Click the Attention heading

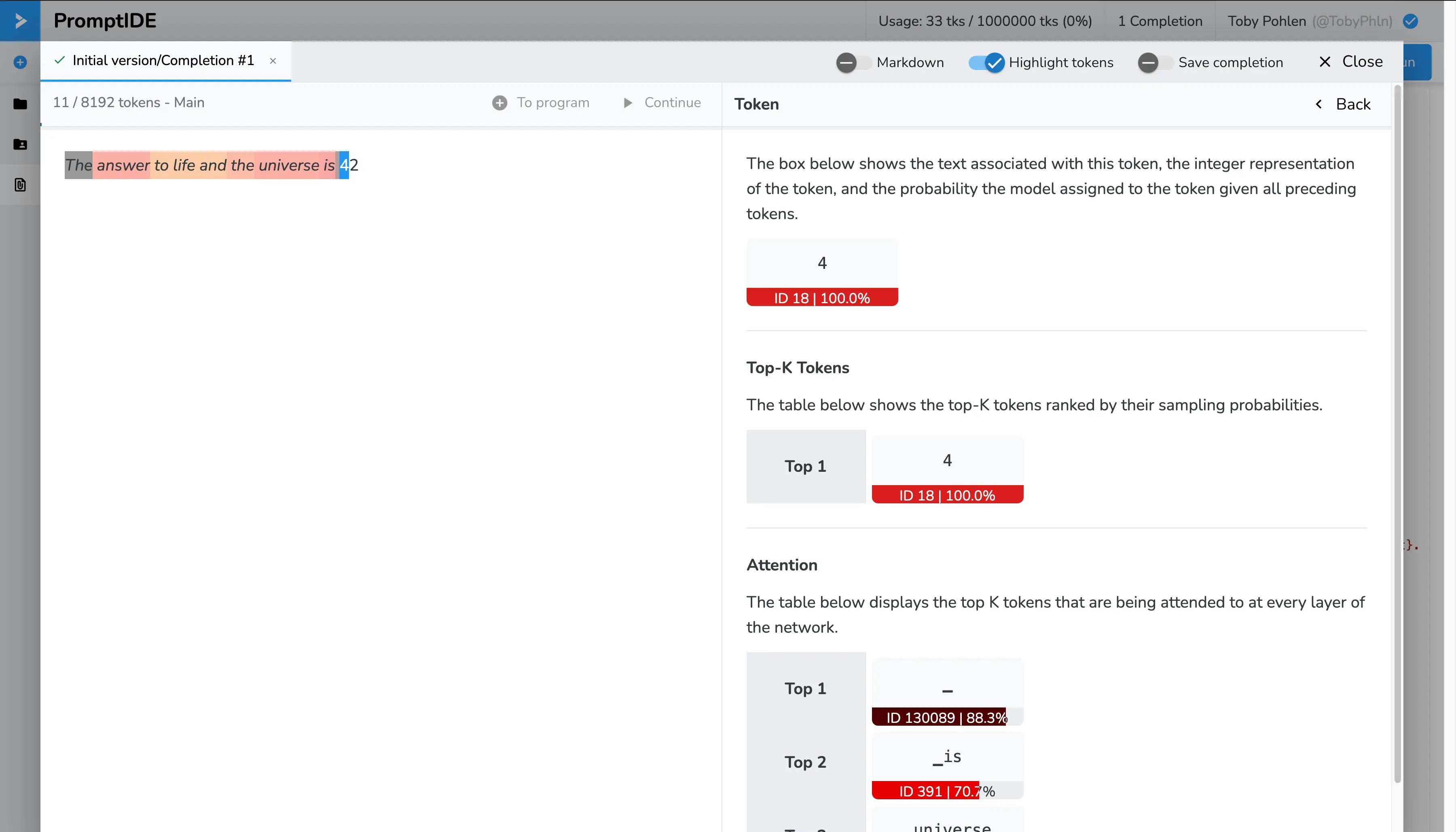[x=781, y=565]
